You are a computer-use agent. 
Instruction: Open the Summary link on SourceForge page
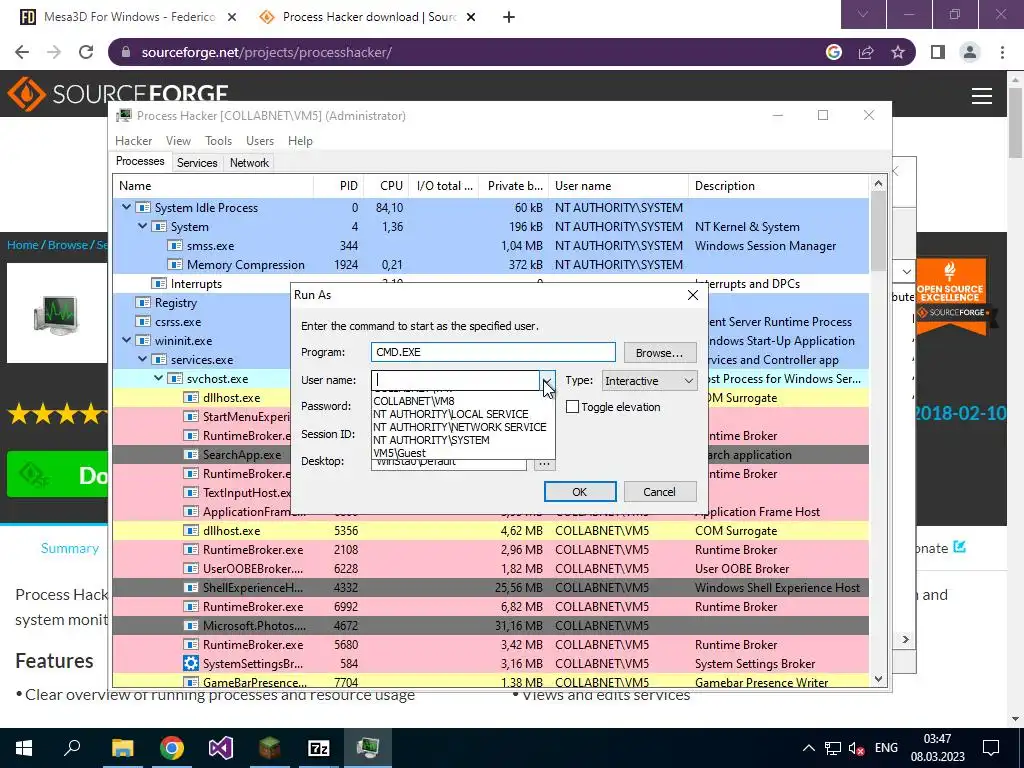70,548
